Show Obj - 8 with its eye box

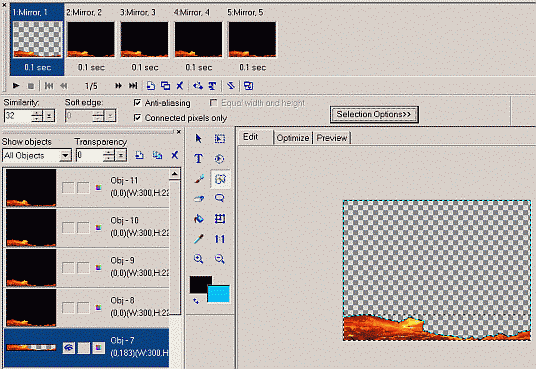pos(68,308)
